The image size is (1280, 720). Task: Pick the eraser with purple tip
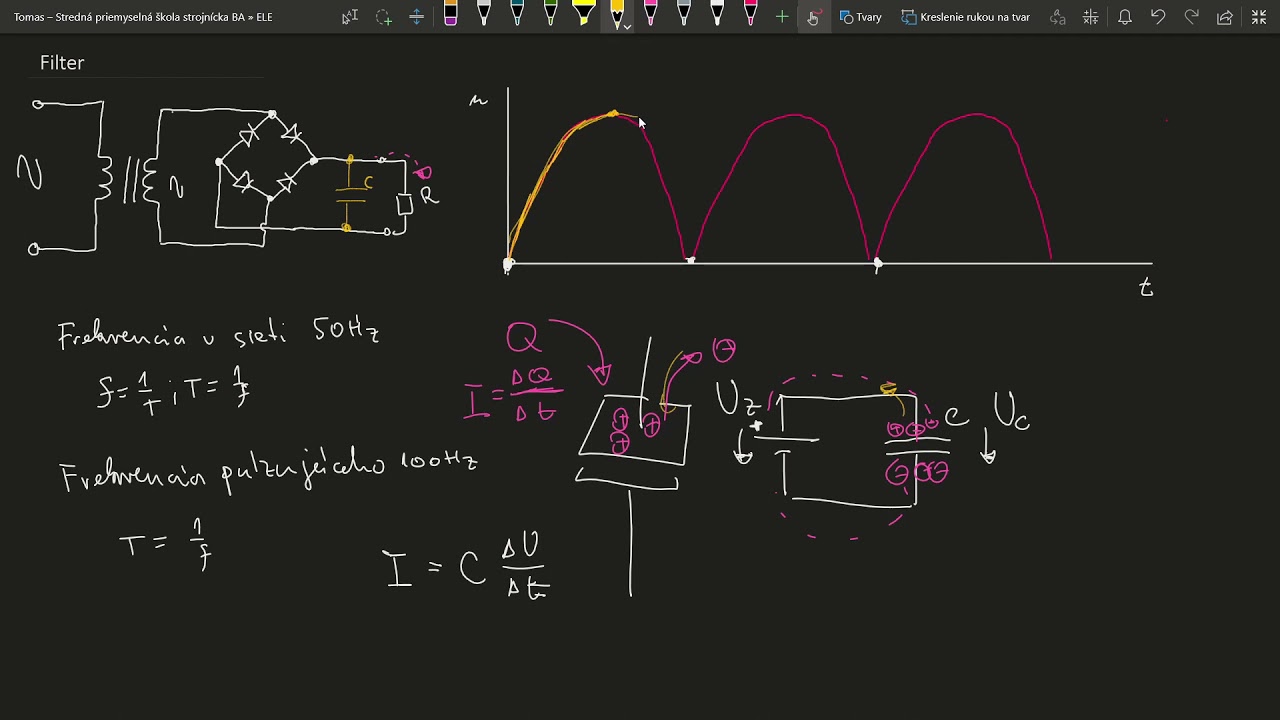(451, 15)
